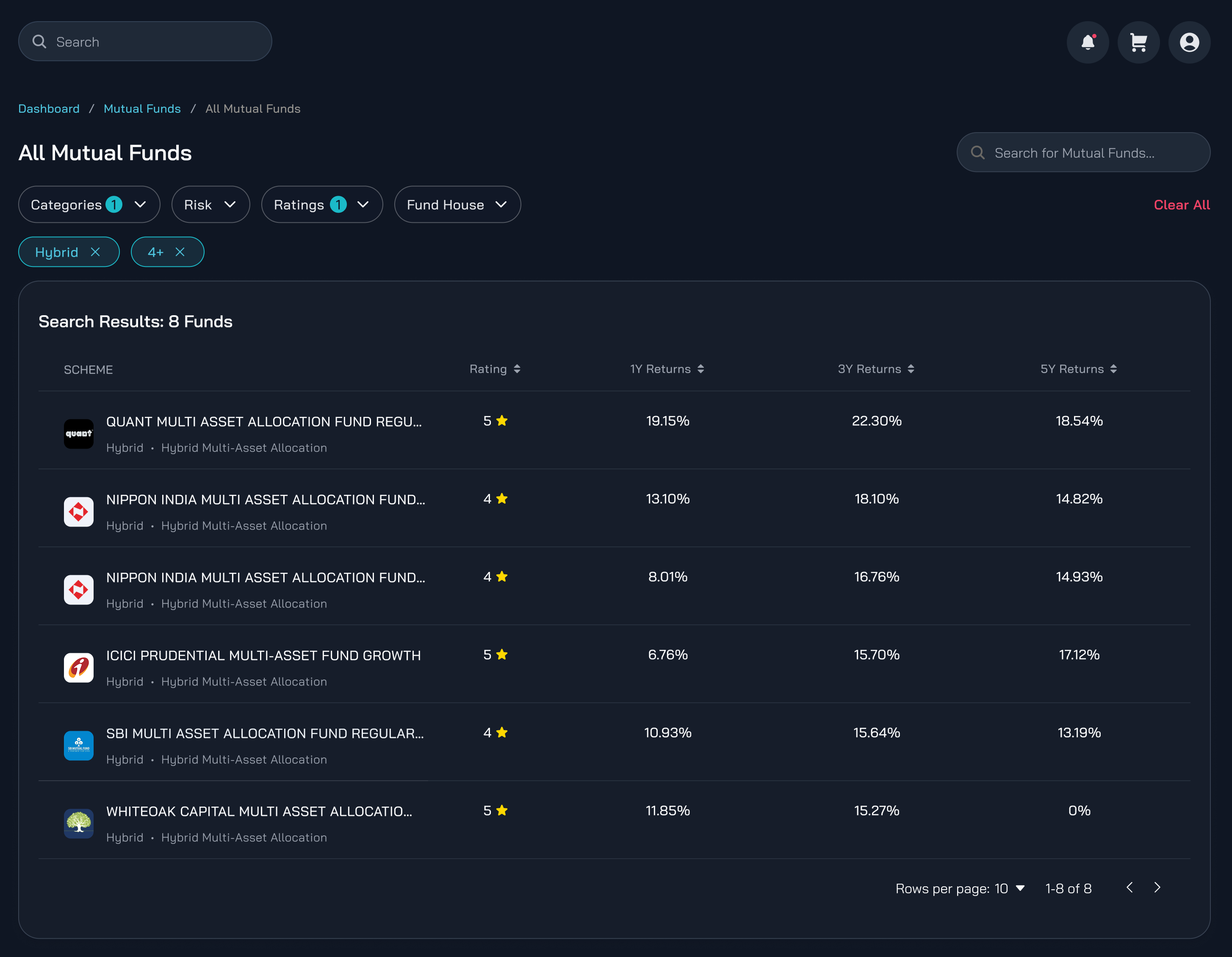Open the notifications bell
The height and width of the screenshot is (957, 1232).
1088,42
